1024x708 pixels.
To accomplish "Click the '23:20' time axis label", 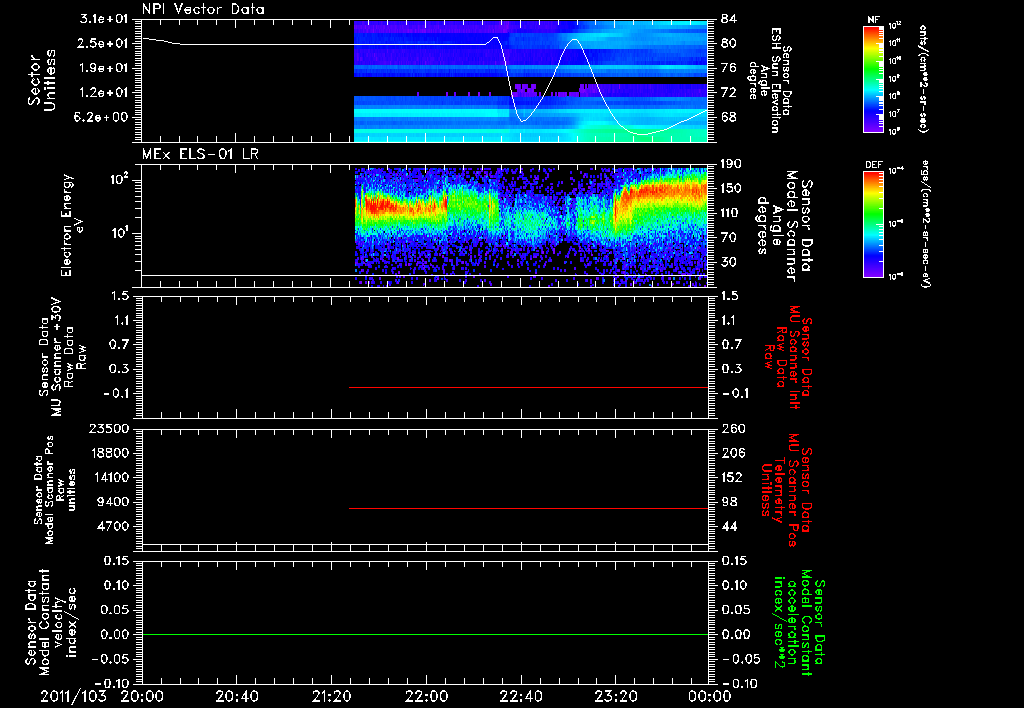I will [x=615, y=696].
